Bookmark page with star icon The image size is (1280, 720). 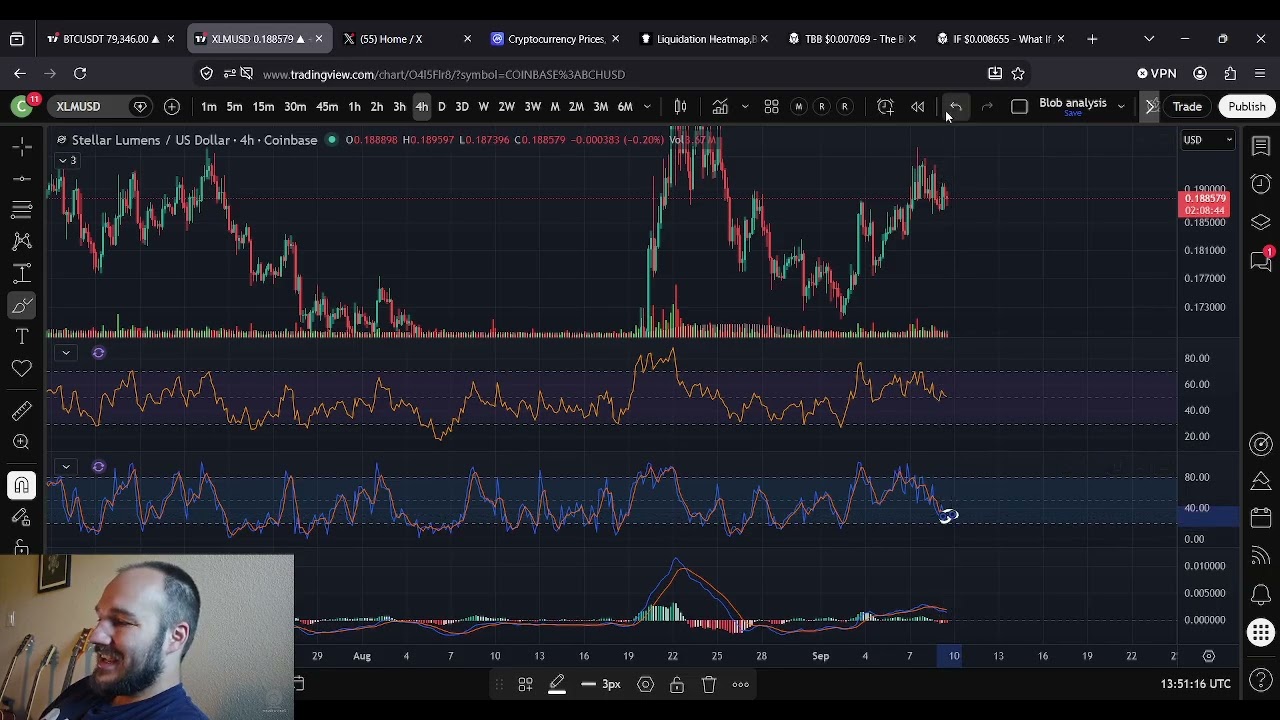pyautogui.click(x=1018, y=73)
